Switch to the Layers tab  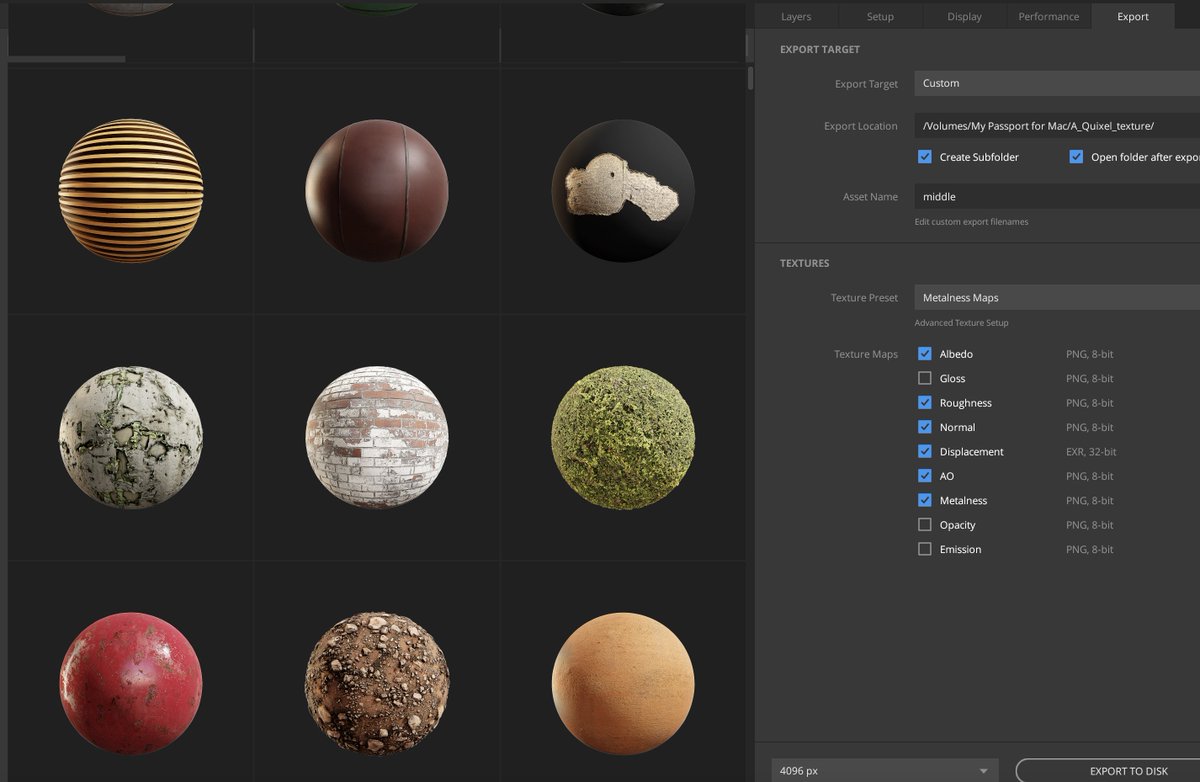[796, 16]
